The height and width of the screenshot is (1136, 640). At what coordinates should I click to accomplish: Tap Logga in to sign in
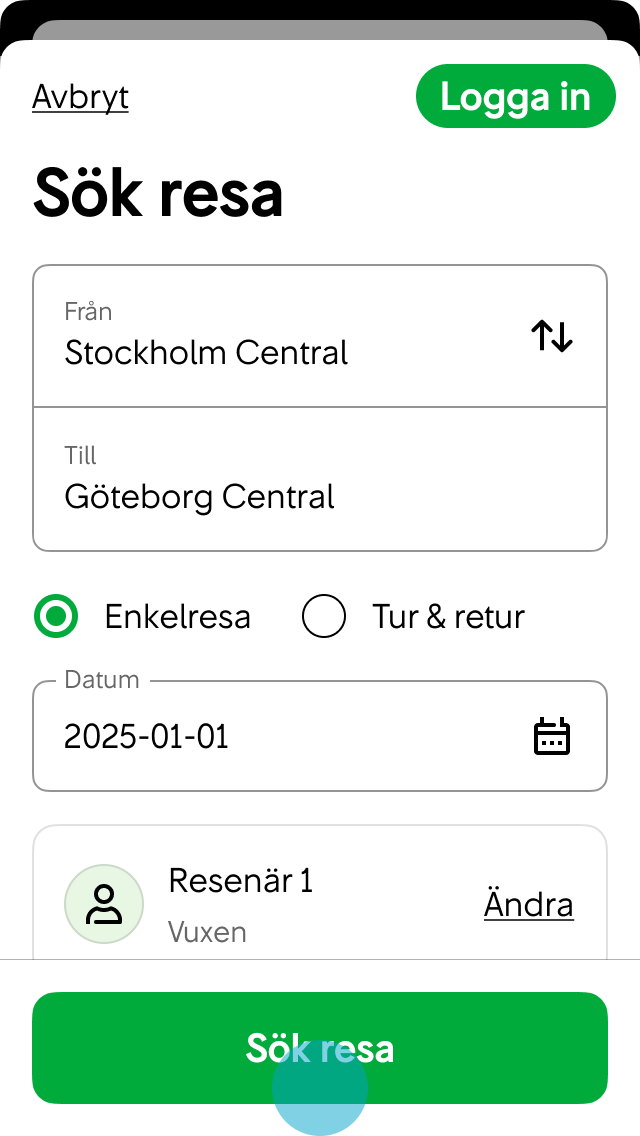pos(516,96)
